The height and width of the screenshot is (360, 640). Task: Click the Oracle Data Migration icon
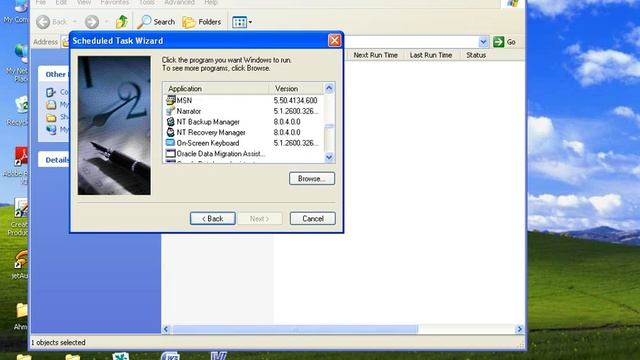(x=171, y=153)
